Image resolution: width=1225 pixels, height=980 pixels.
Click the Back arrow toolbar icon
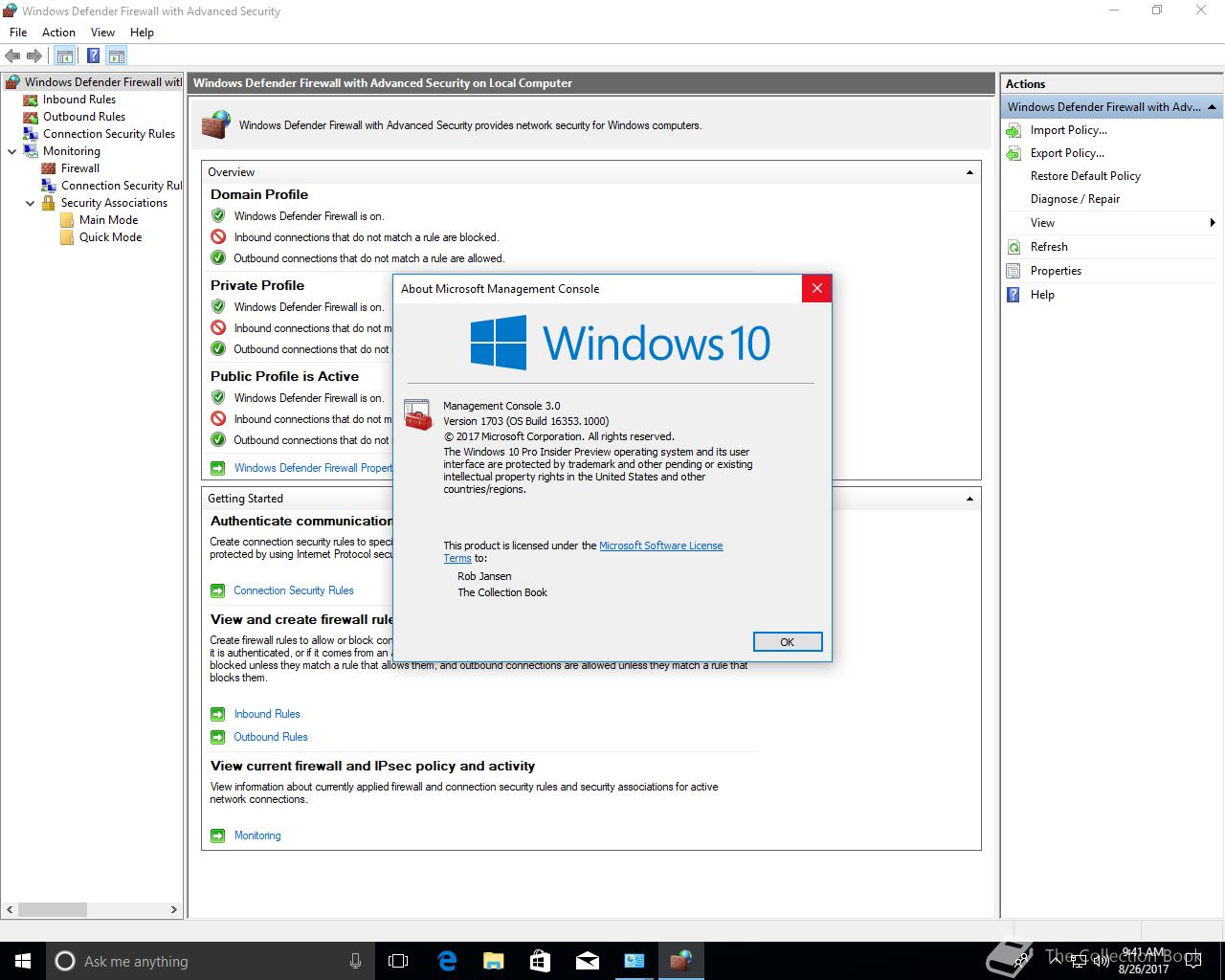(x=12, y=56)
